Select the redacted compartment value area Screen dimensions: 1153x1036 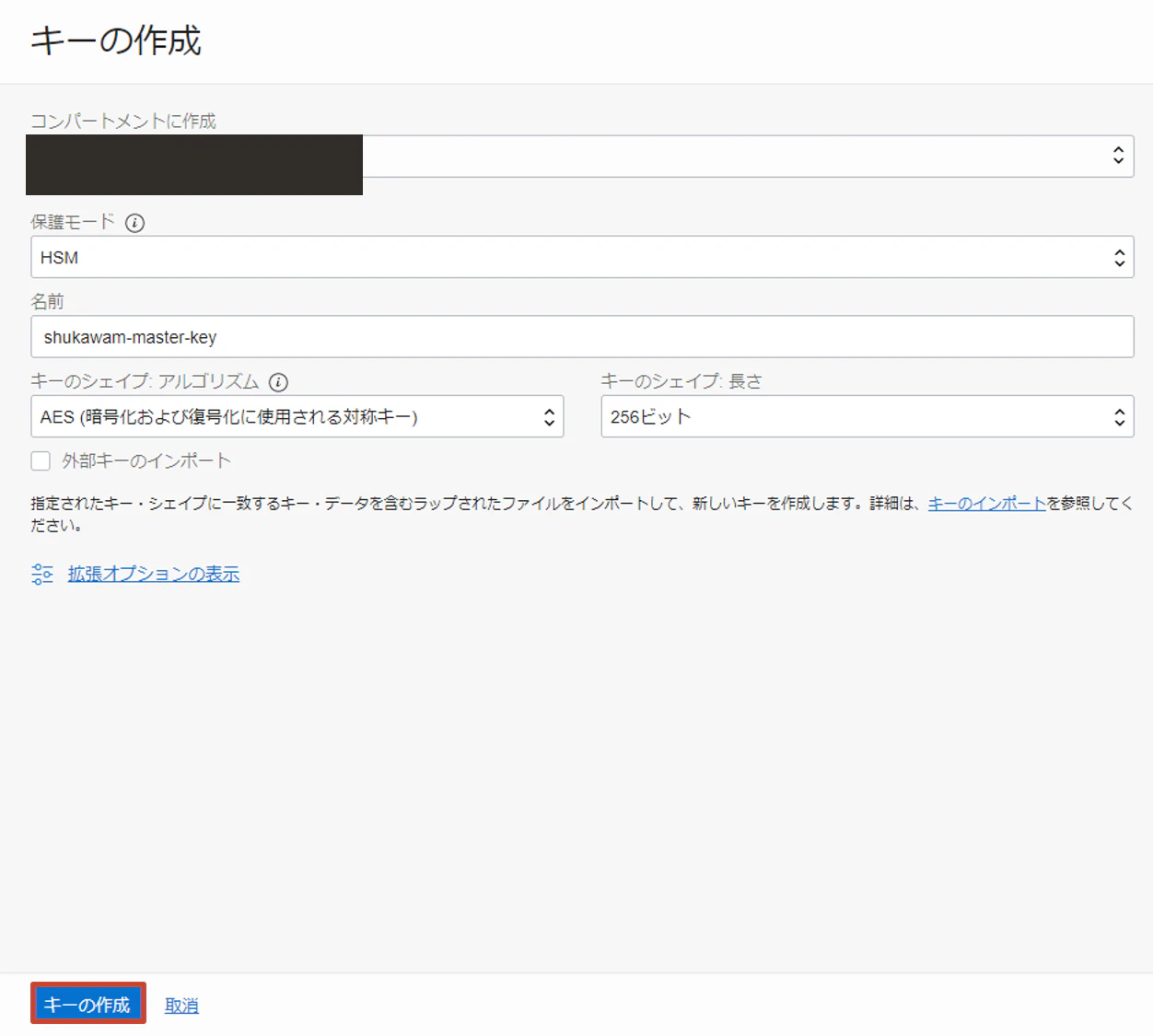[193, 165]
